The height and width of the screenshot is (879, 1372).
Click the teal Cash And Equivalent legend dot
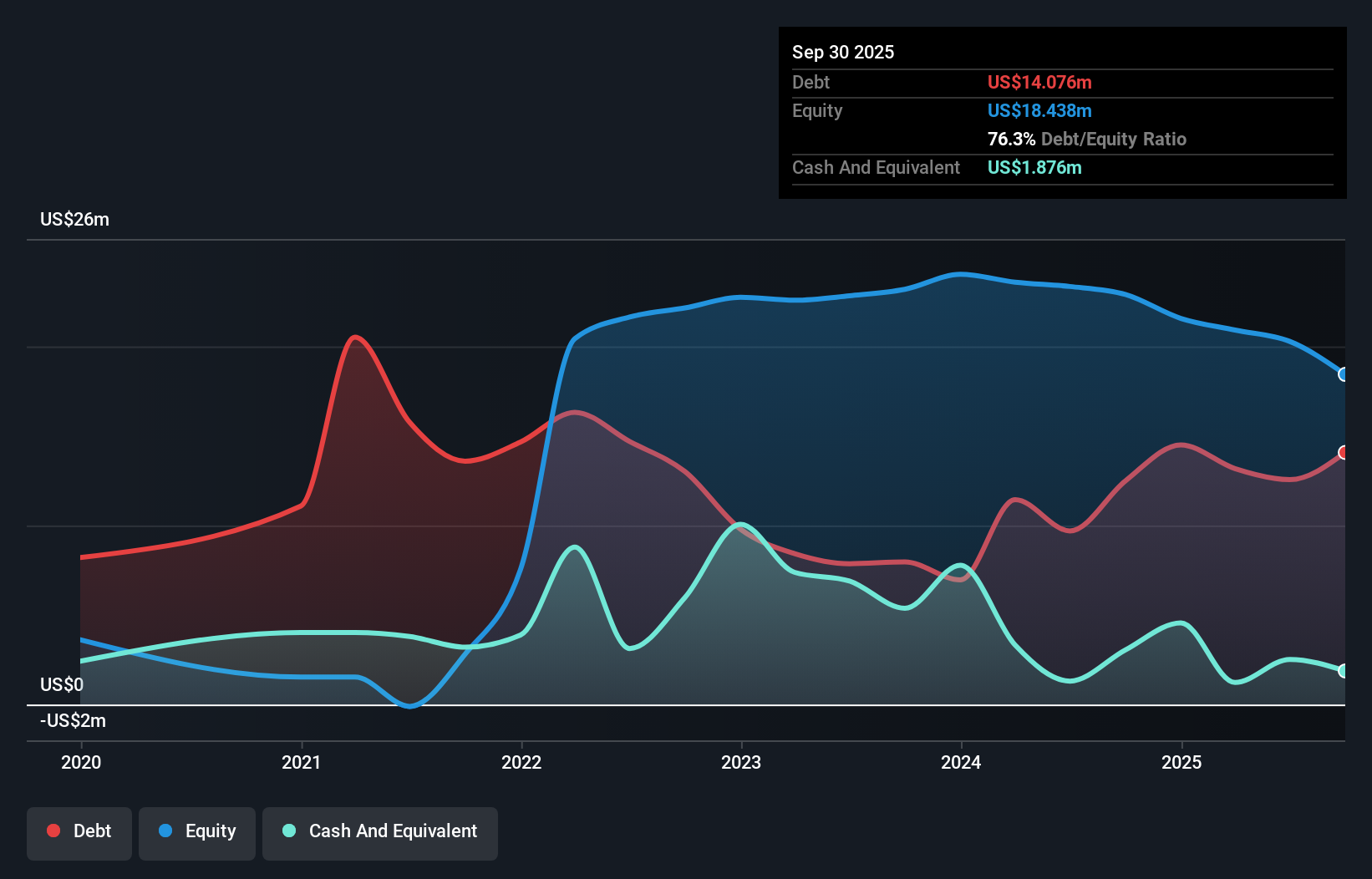[x=288, y=831]
